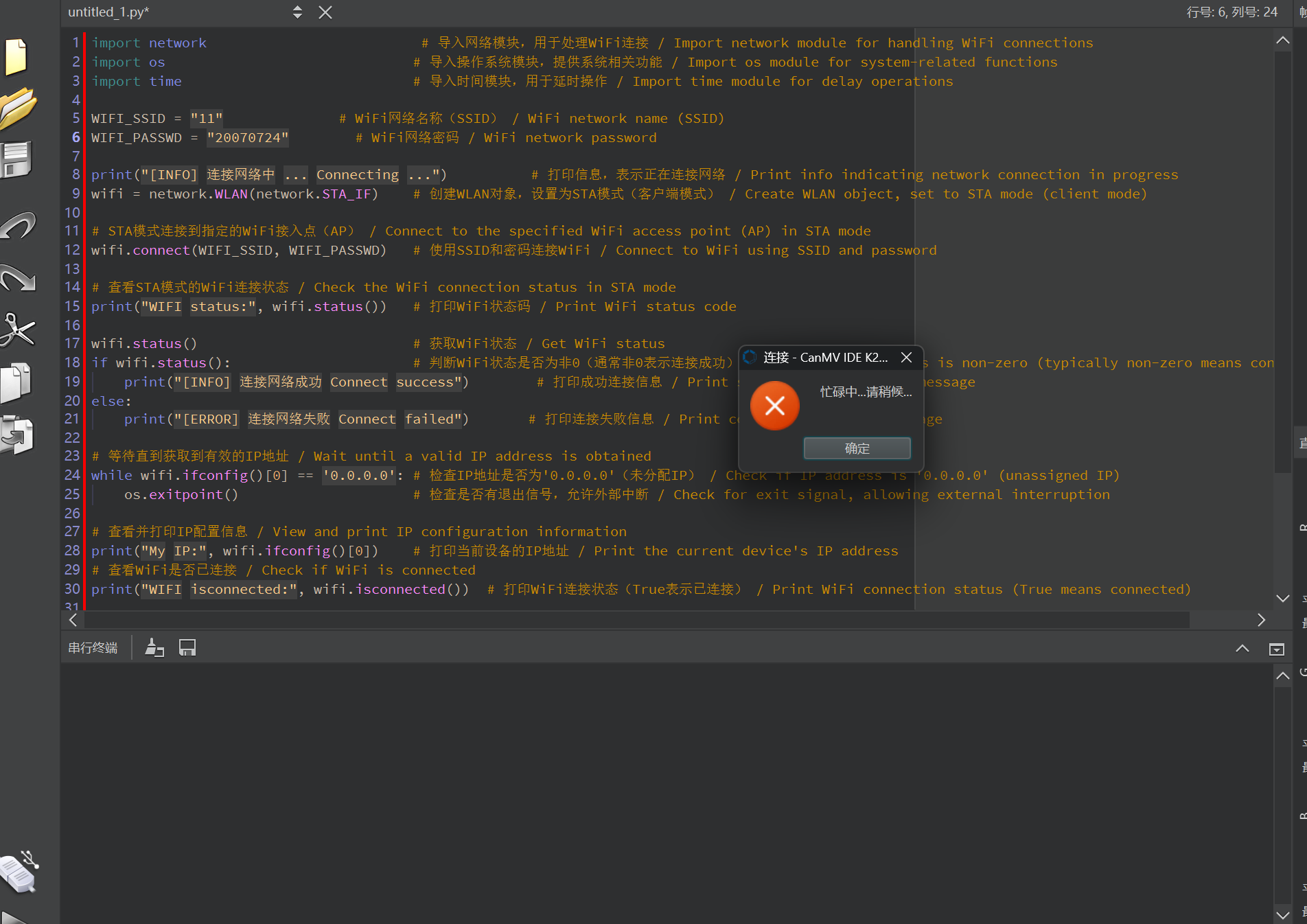Undo the last edit with the undo arrow
The height and width of the screenshot is (924, 1307).
pyautogui.click(x=18, y=225)
